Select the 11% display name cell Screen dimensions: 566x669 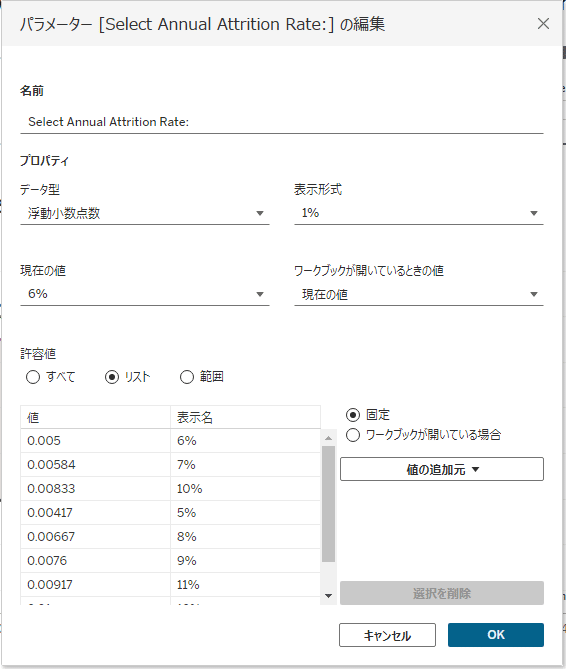245,584
